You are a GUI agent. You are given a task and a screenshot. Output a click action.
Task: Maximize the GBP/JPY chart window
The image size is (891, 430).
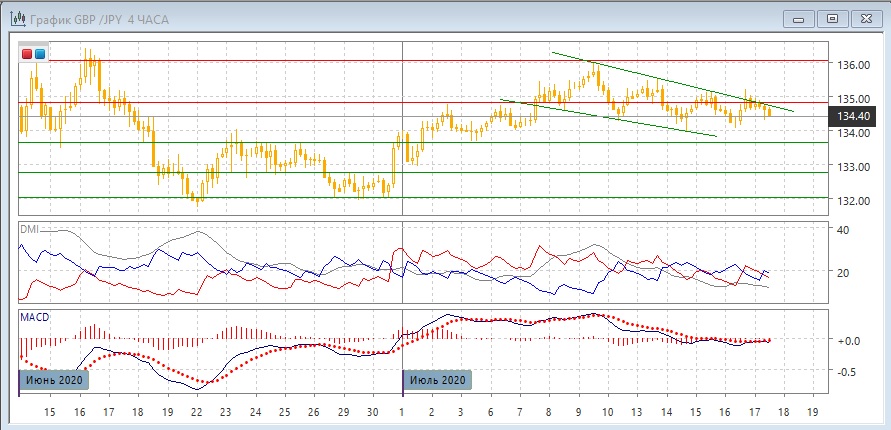coord(832,18)
